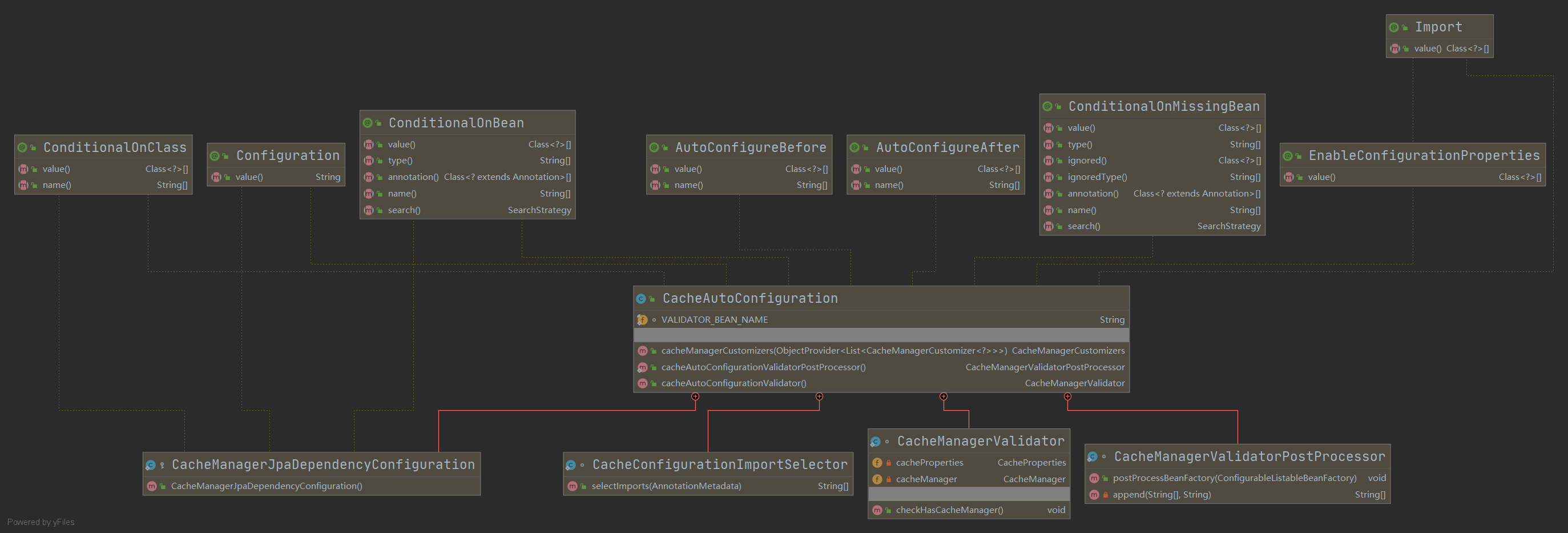This screenshot has height=533, width=1568.
Task: Click the method icon beside cacheManagerCustomizers
Action: [x=642, y=351]
